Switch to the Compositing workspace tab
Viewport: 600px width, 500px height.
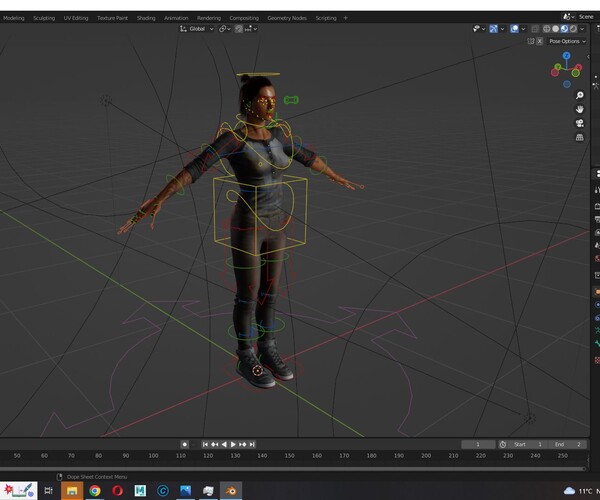tap(244, 18)
